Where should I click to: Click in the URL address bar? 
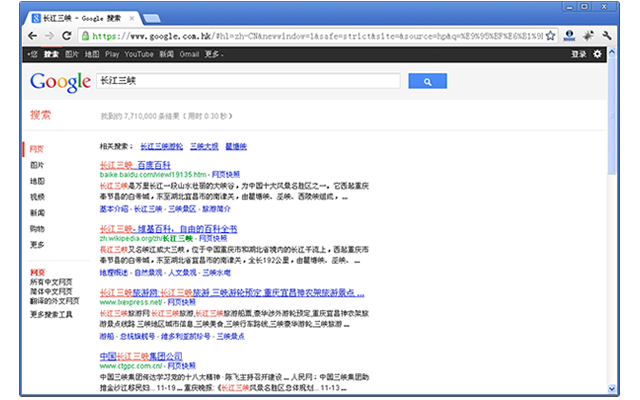pyautogui.click(x=318, y=36)
